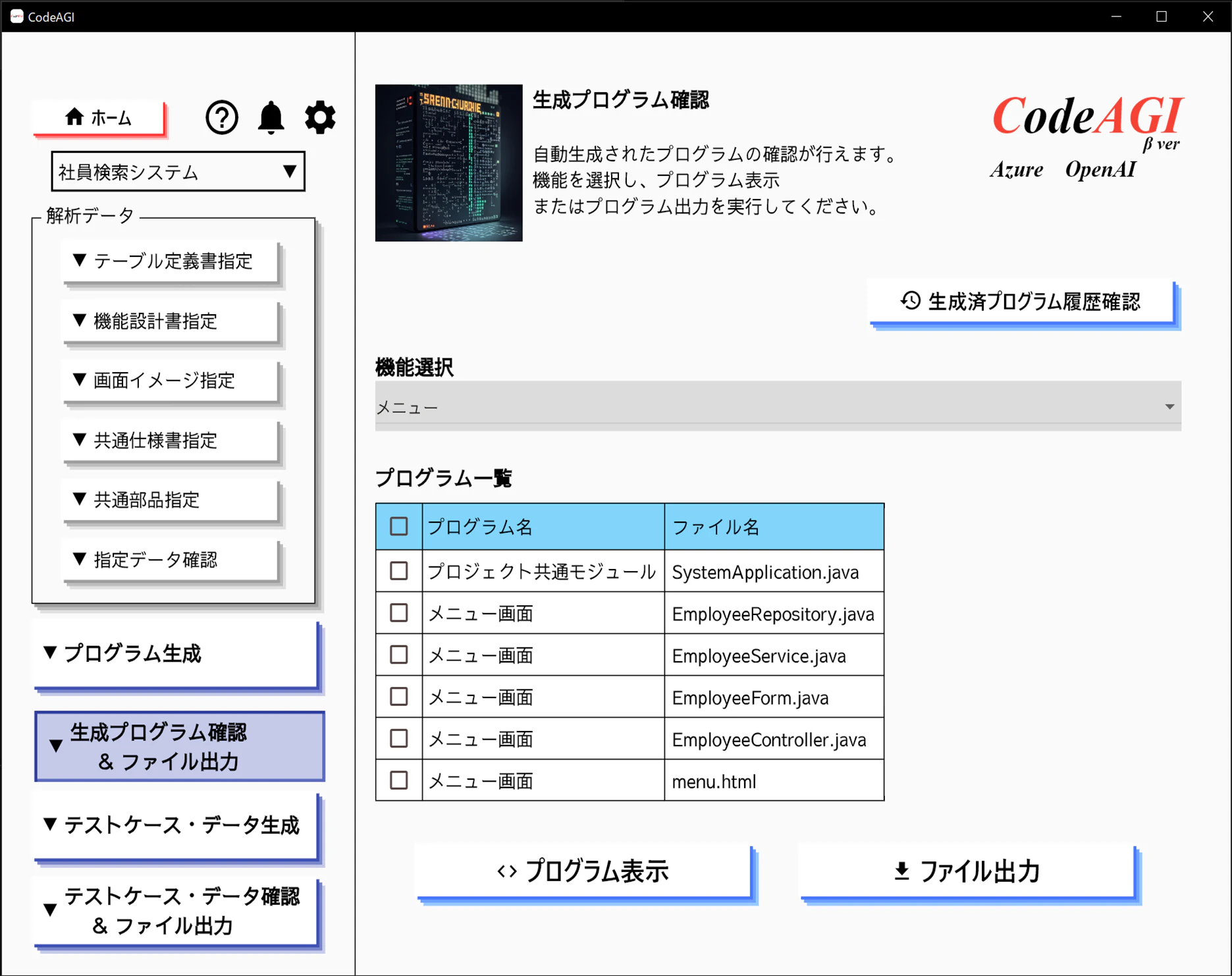
Task: Check the EmployeeForm.java row checkbox
Action: pos(399,697)
